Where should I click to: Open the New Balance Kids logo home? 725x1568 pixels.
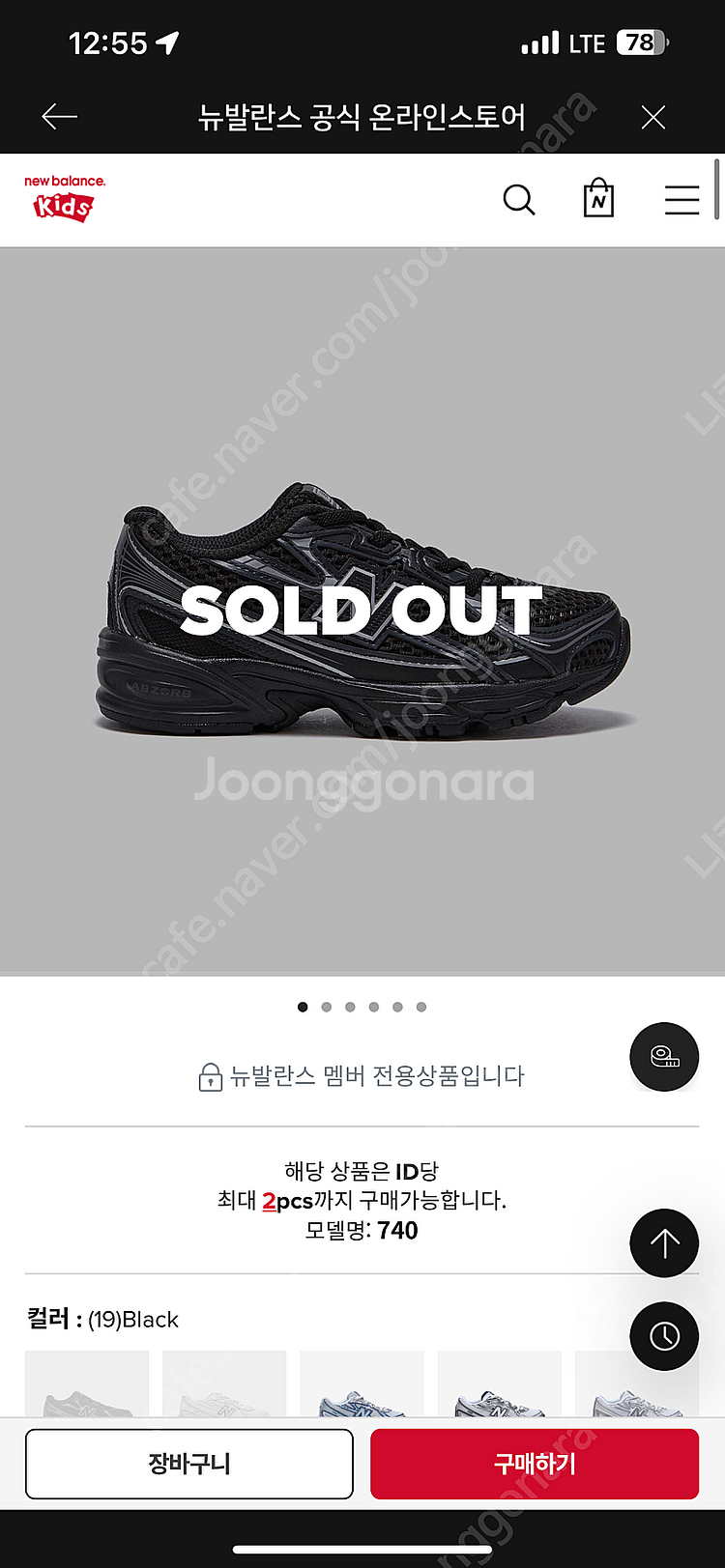[x=65, y=198]
